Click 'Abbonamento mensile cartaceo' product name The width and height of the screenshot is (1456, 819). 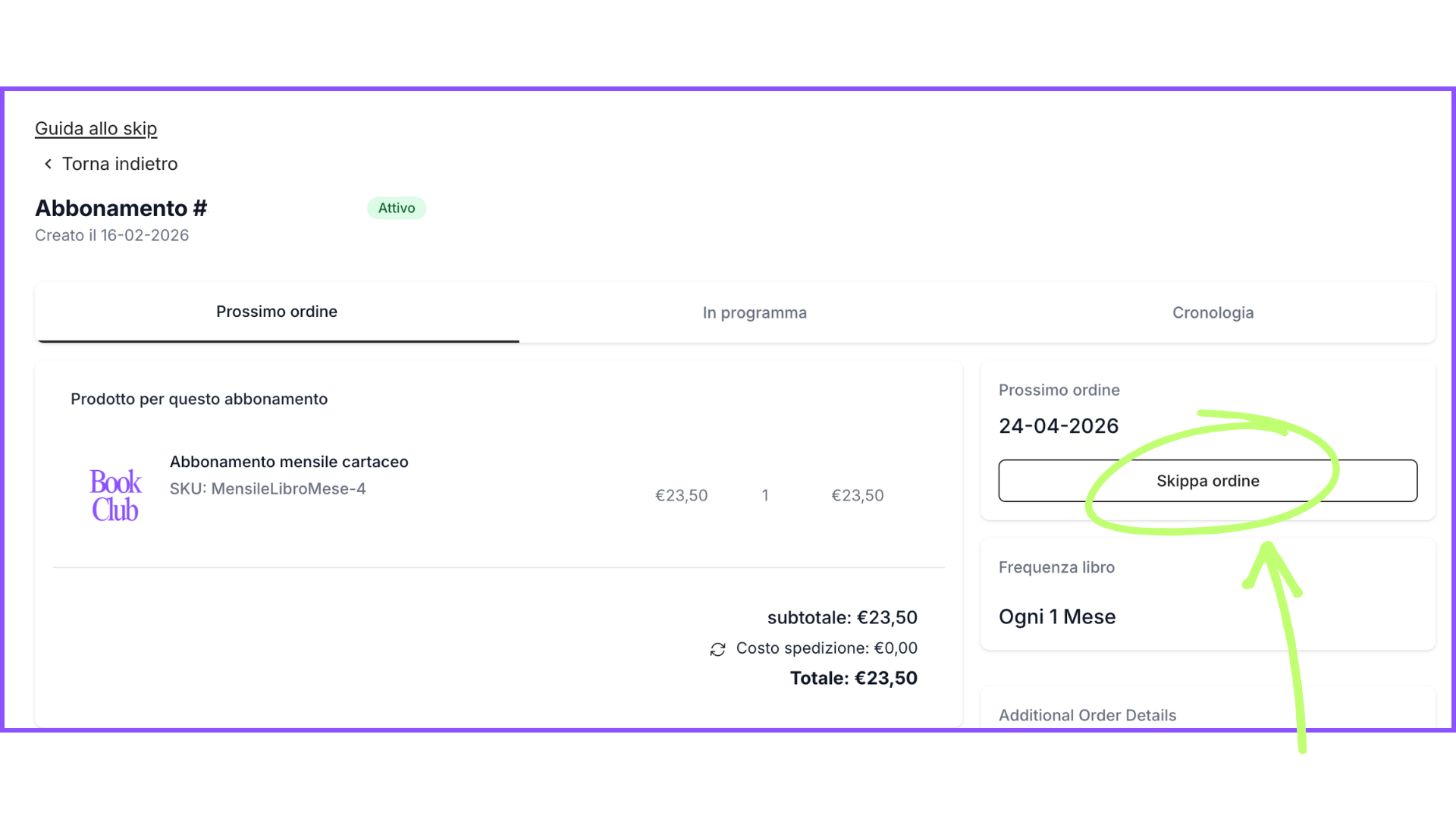click(x=289, y=462)
